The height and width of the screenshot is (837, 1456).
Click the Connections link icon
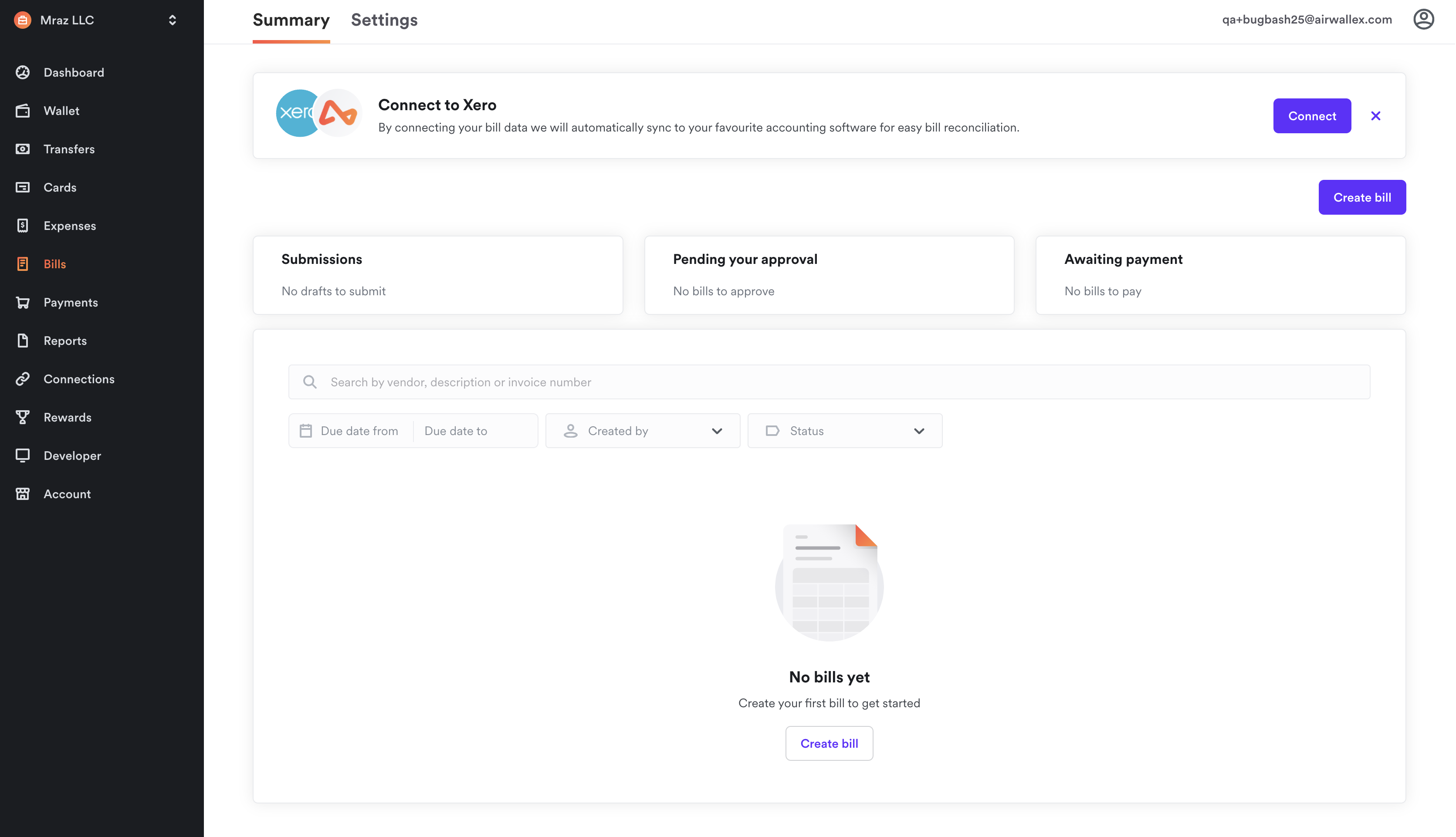point(22,379)
